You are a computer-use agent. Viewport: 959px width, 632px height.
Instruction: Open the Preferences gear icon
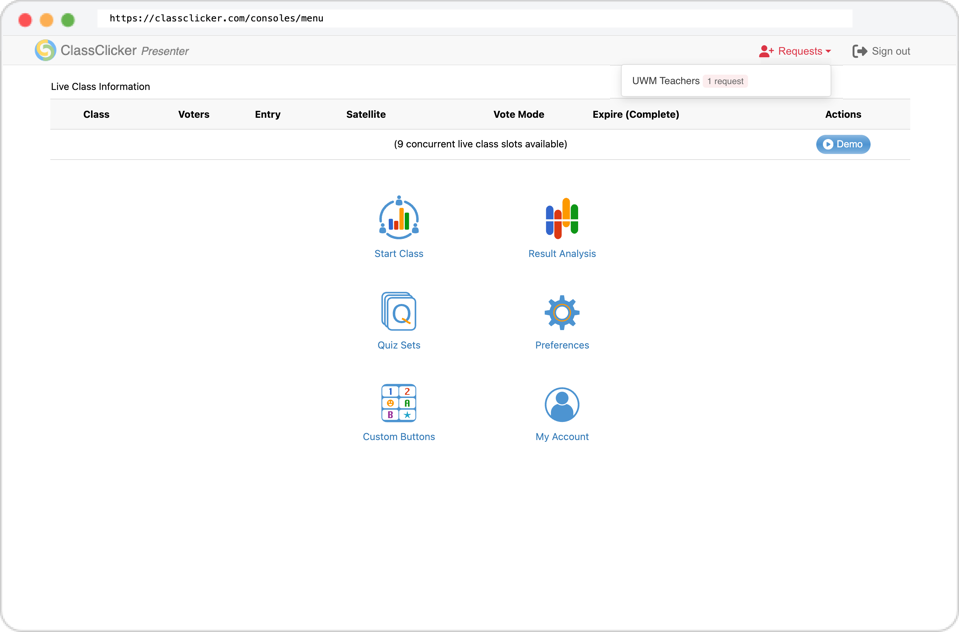pos(562,313)
